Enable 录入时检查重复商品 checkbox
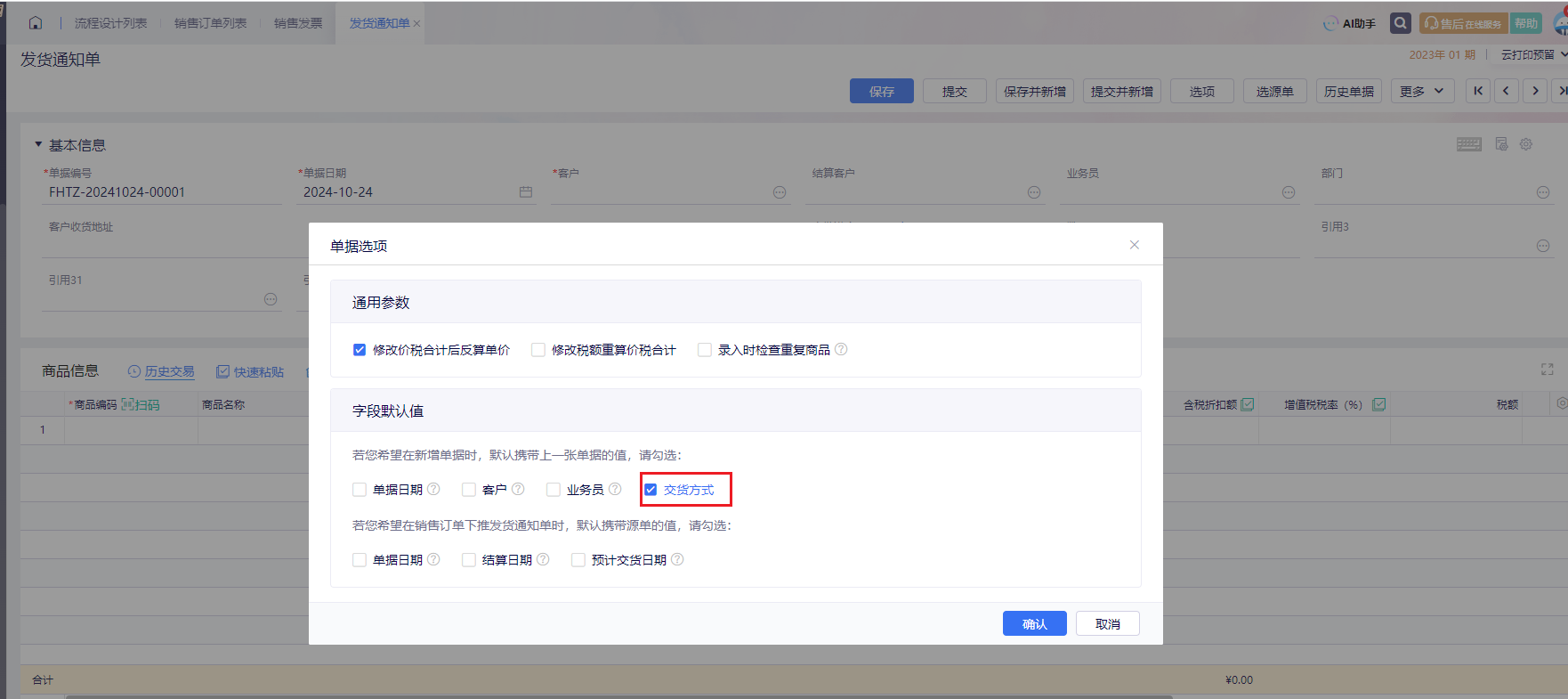 [705, 350]
